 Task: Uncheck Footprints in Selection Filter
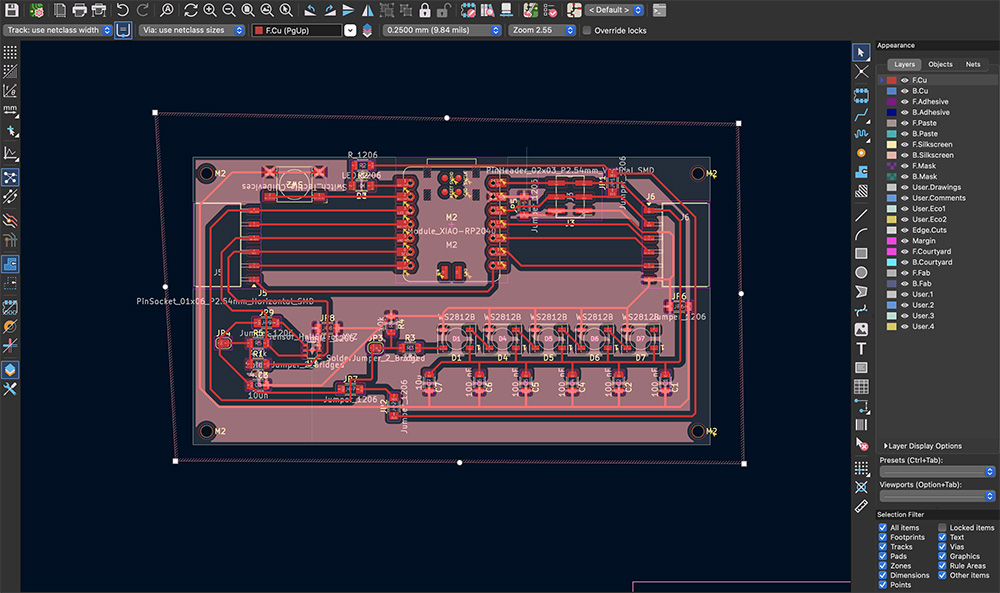coord(883,537)
